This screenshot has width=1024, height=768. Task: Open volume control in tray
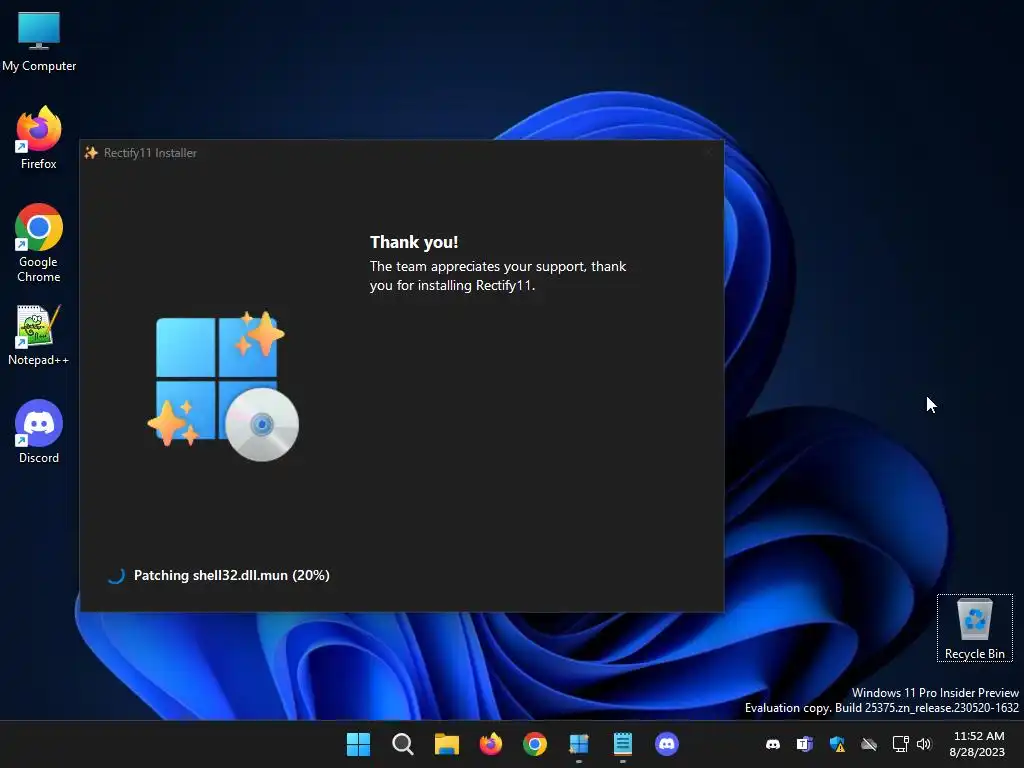(923, 744)
